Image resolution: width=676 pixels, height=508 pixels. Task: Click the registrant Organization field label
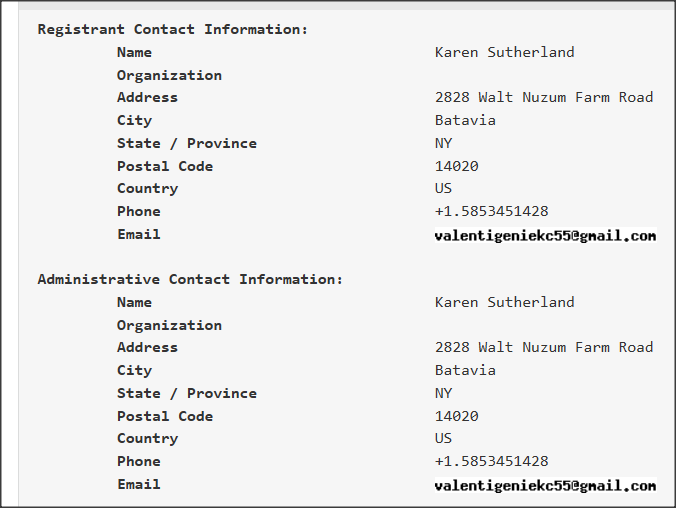tap(169, 75)
